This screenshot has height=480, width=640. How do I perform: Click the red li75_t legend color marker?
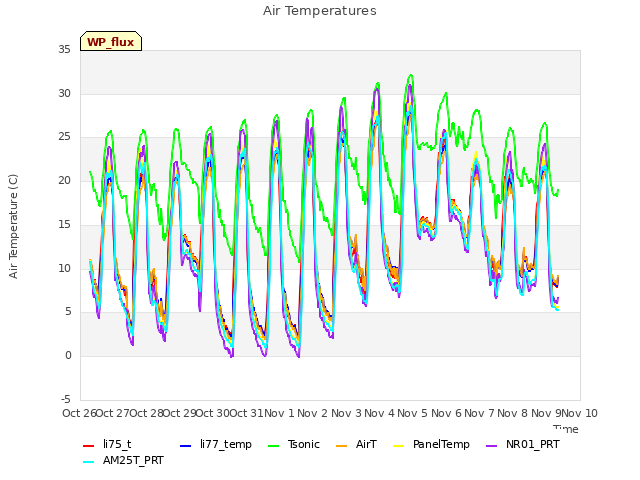pos(89,445)
